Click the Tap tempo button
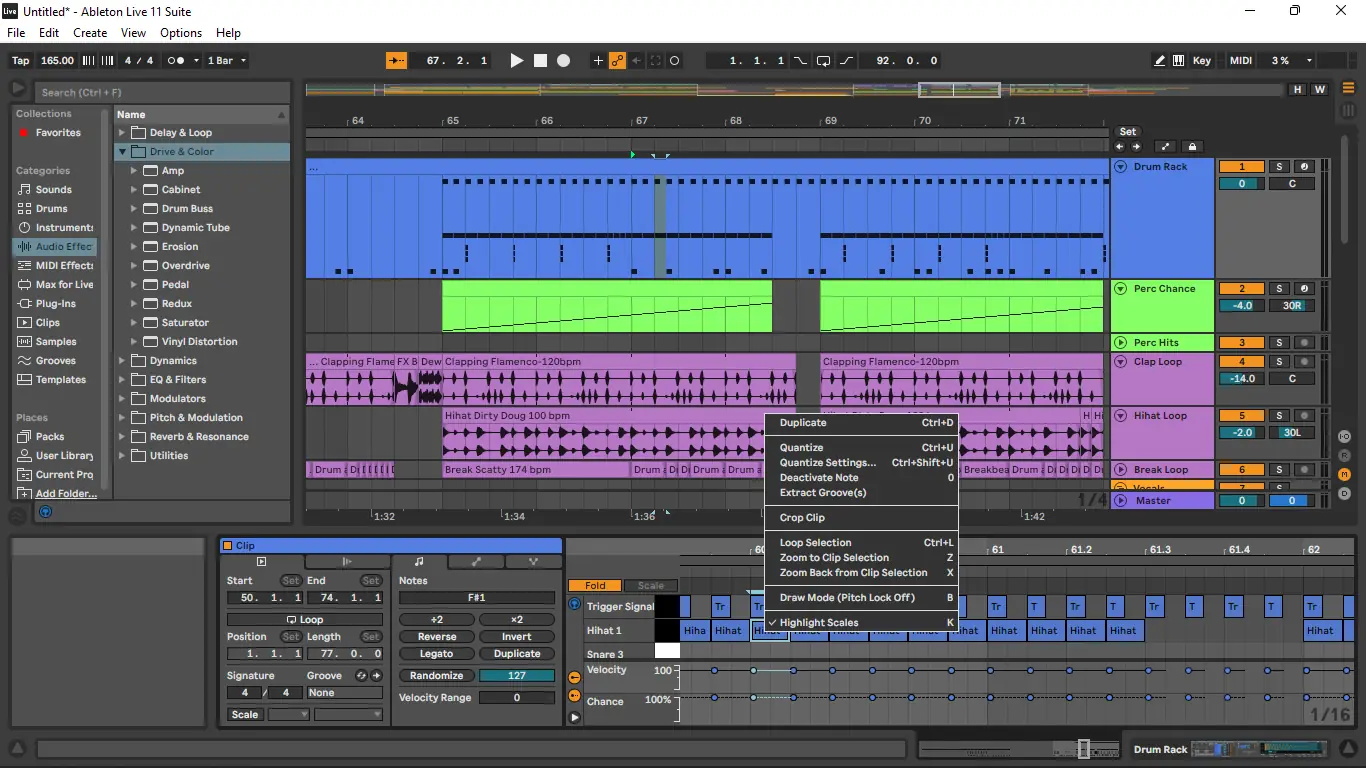The height and width of the screenshot is (768, 1366). click(20, 61)
